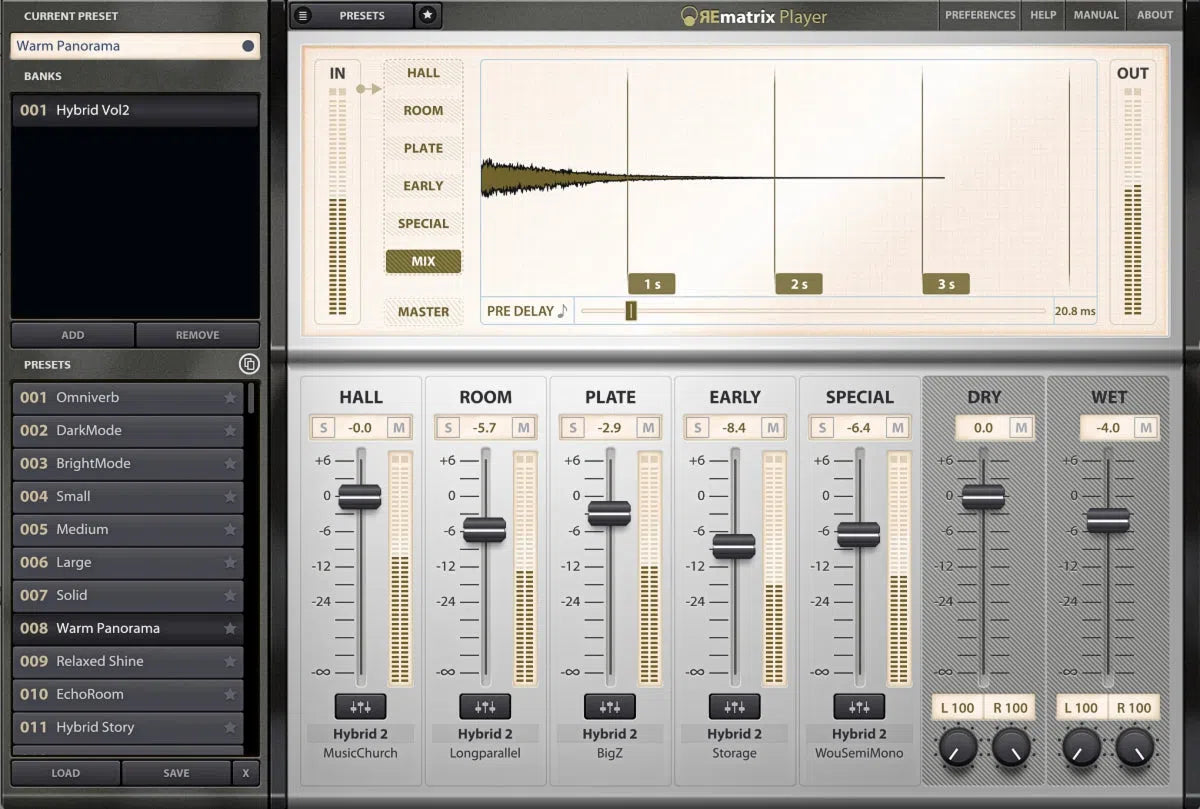The image size is (1200, 809).
Task: Click the EARLY channel fader-settings icon
Action: tap(734, 706)
